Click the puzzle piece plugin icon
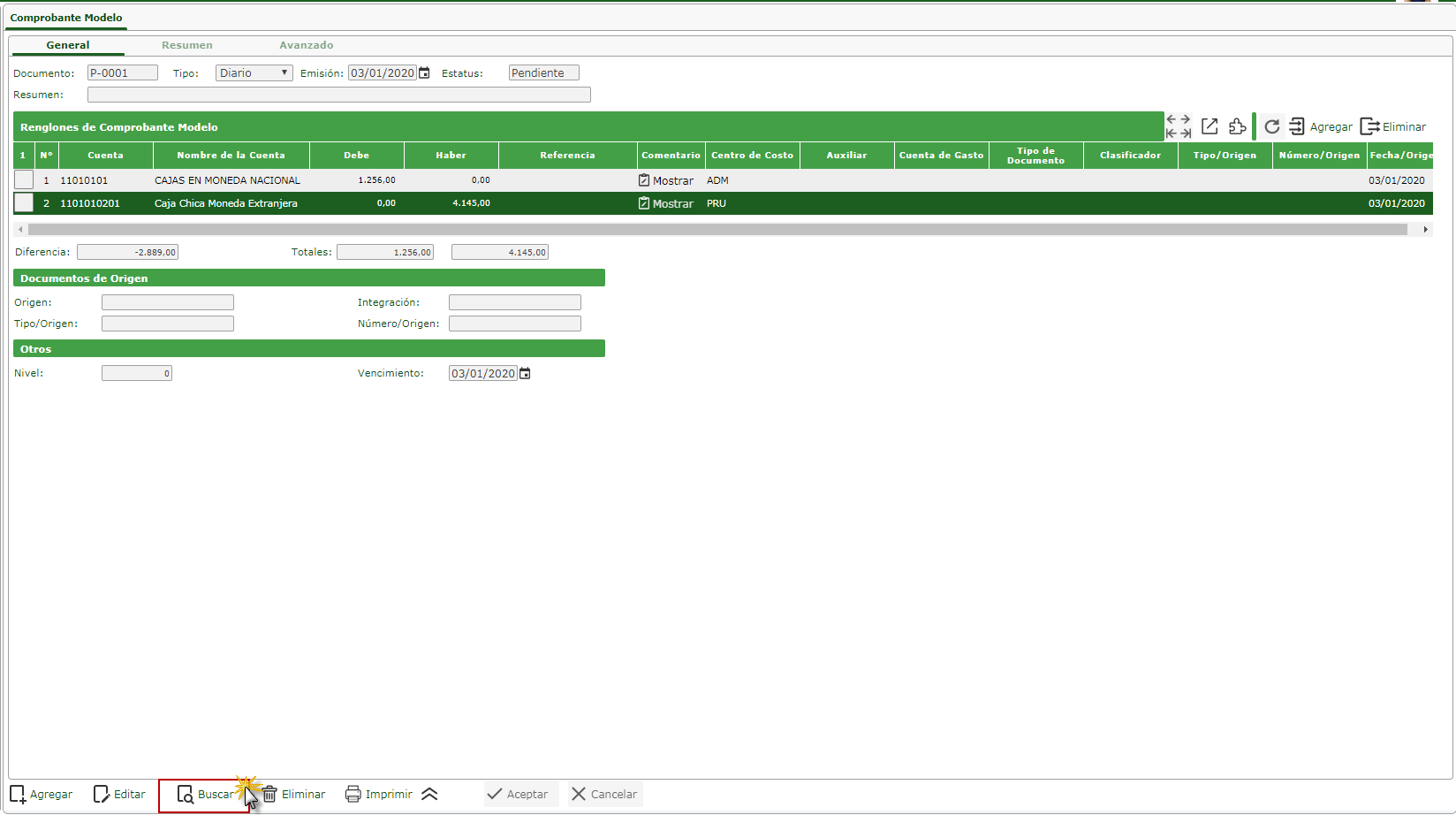The image size is (1456, 815). point(1237,126)
